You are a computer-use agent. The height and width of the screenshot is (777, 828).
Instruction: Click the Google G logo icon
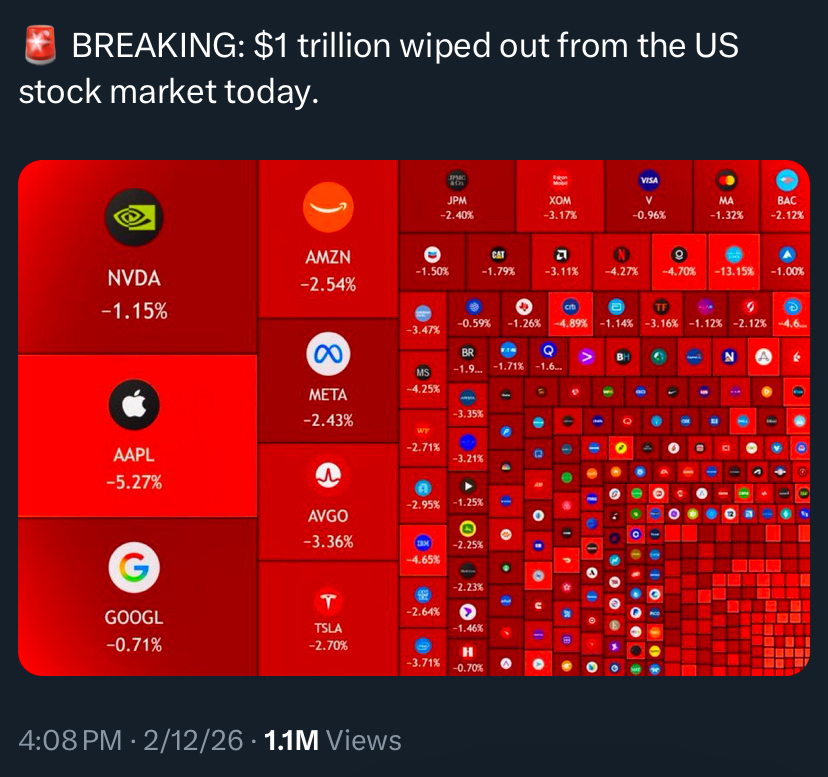tap(133, 568)
